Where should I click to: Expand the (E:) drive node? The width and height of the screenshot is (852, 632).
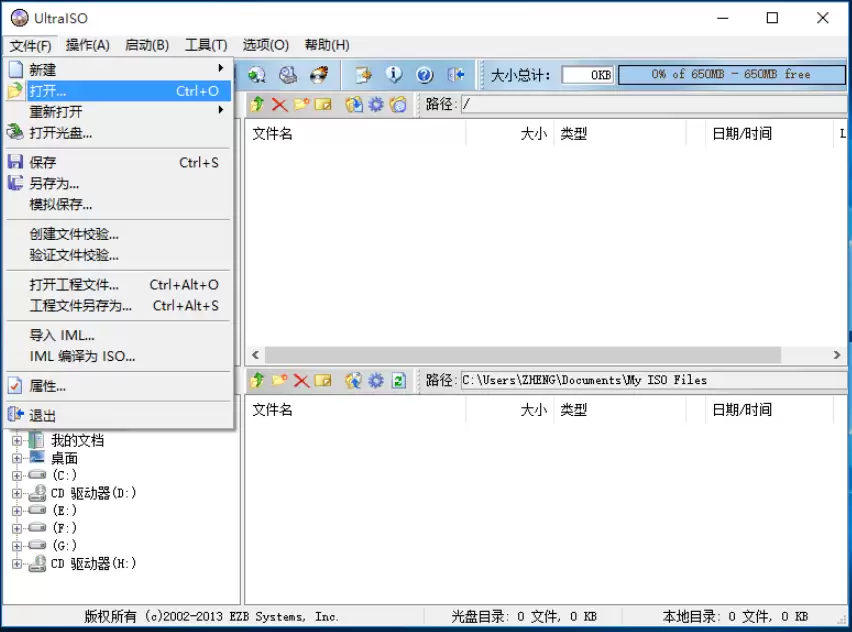tap(17, 511)
